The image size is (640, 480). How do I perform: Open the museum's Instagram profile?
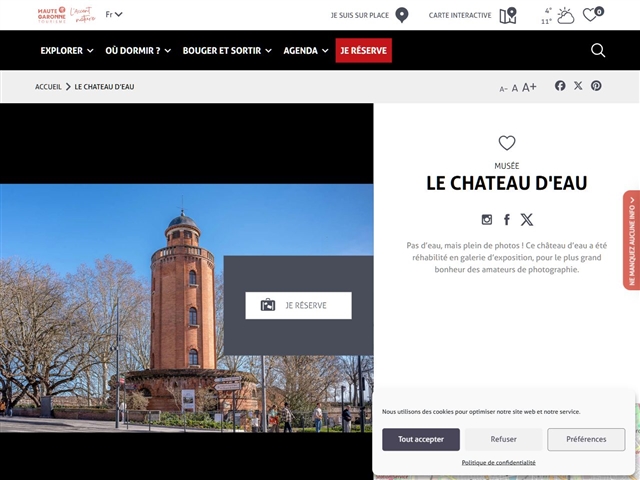(x=487, y=220)
